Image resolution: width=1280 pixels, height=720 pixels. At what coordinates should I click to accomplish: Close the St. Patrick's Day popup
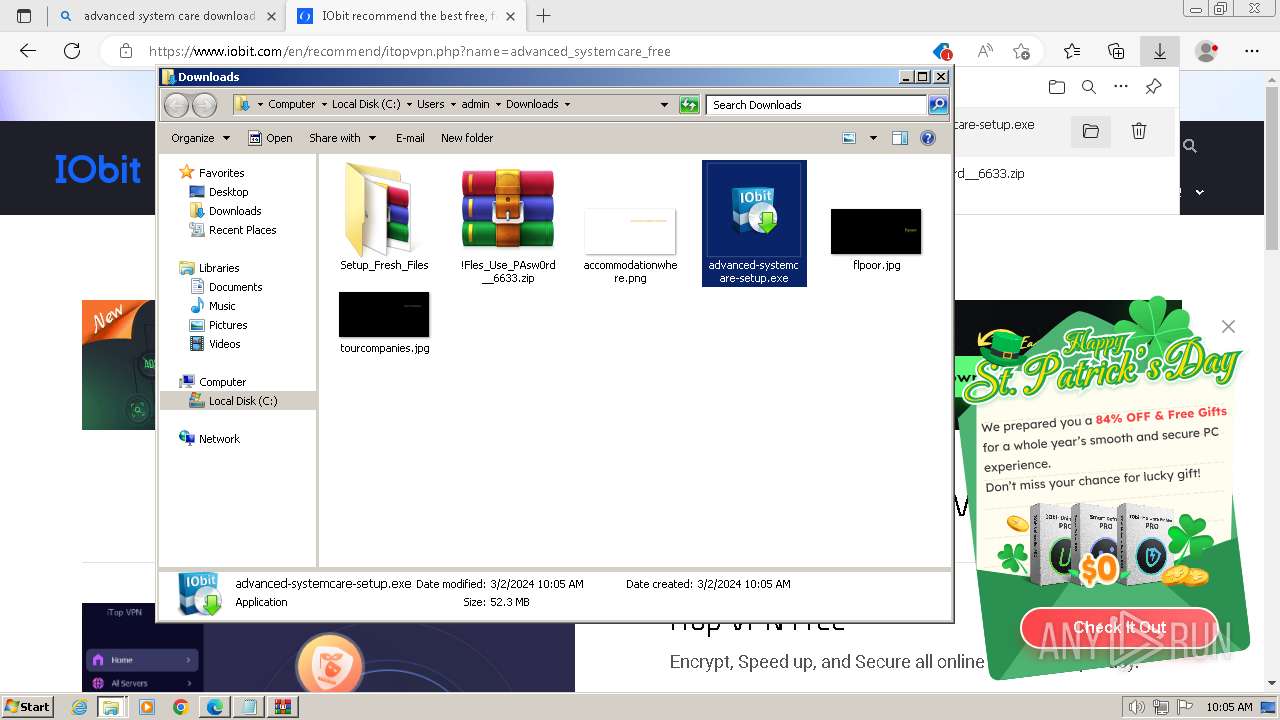[x=1228, y=327]
